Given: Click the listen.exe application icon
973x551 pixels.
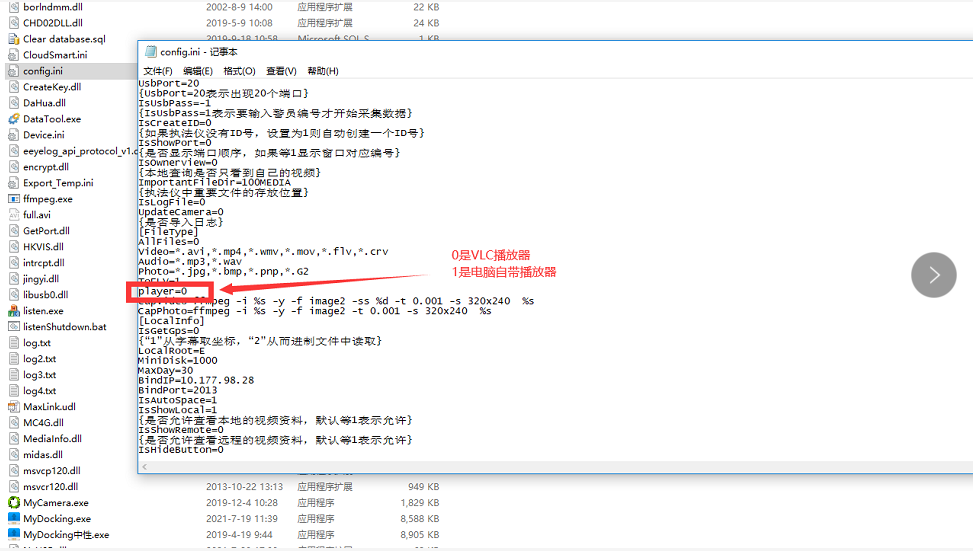Looking at the screenshot, I should pyautogui.click(x=14, y=311).
